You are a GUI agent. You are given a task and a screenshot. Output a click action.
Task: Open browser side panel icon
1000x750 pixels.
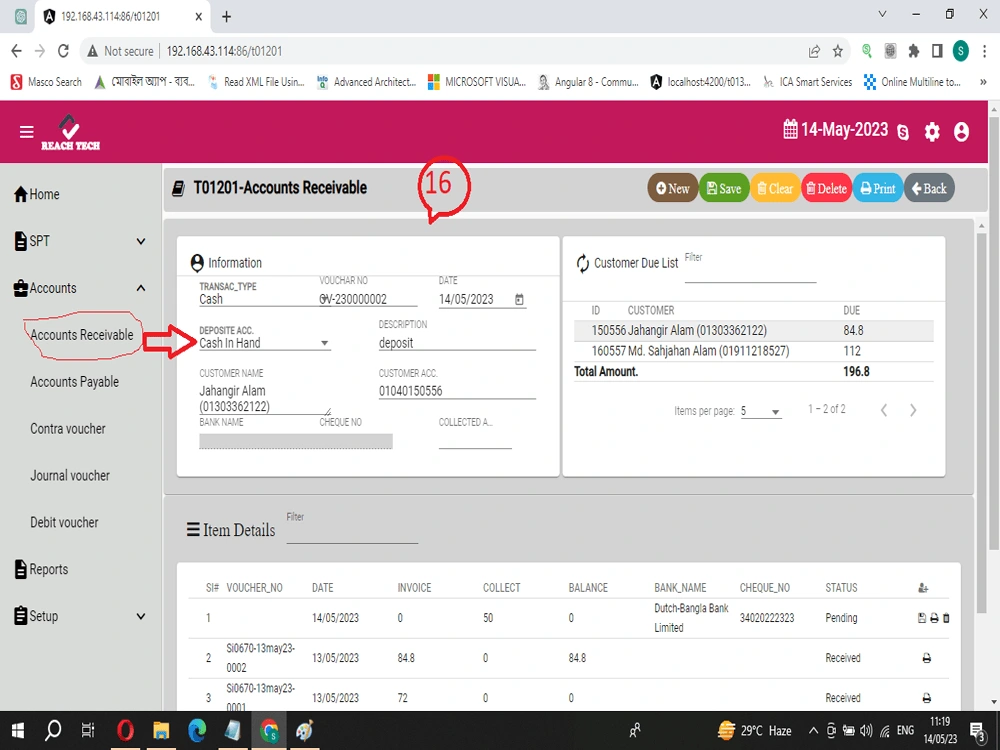(937, 51)
